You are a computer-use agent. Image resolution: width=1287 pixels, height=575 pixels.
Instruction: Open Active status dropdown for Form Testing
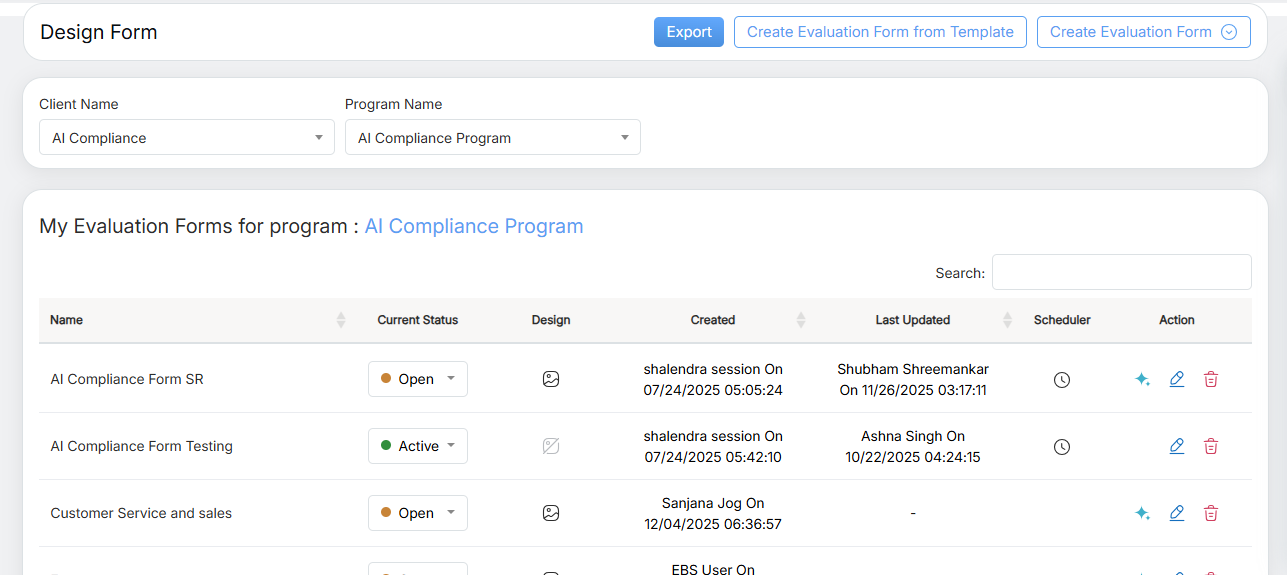pos(418,446)
